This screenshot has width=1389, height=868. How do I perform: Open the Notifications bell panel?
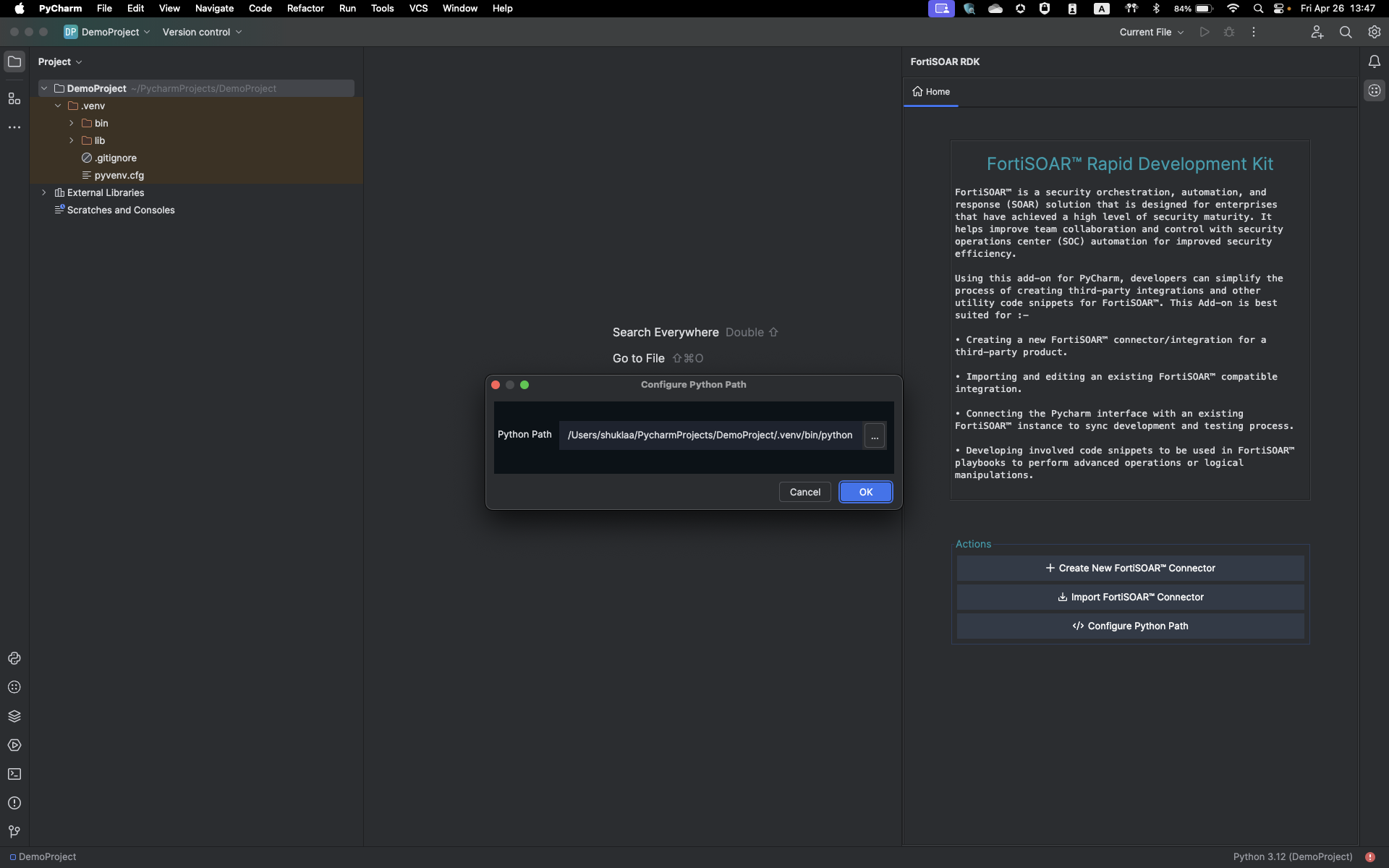tap(1374, 61)
